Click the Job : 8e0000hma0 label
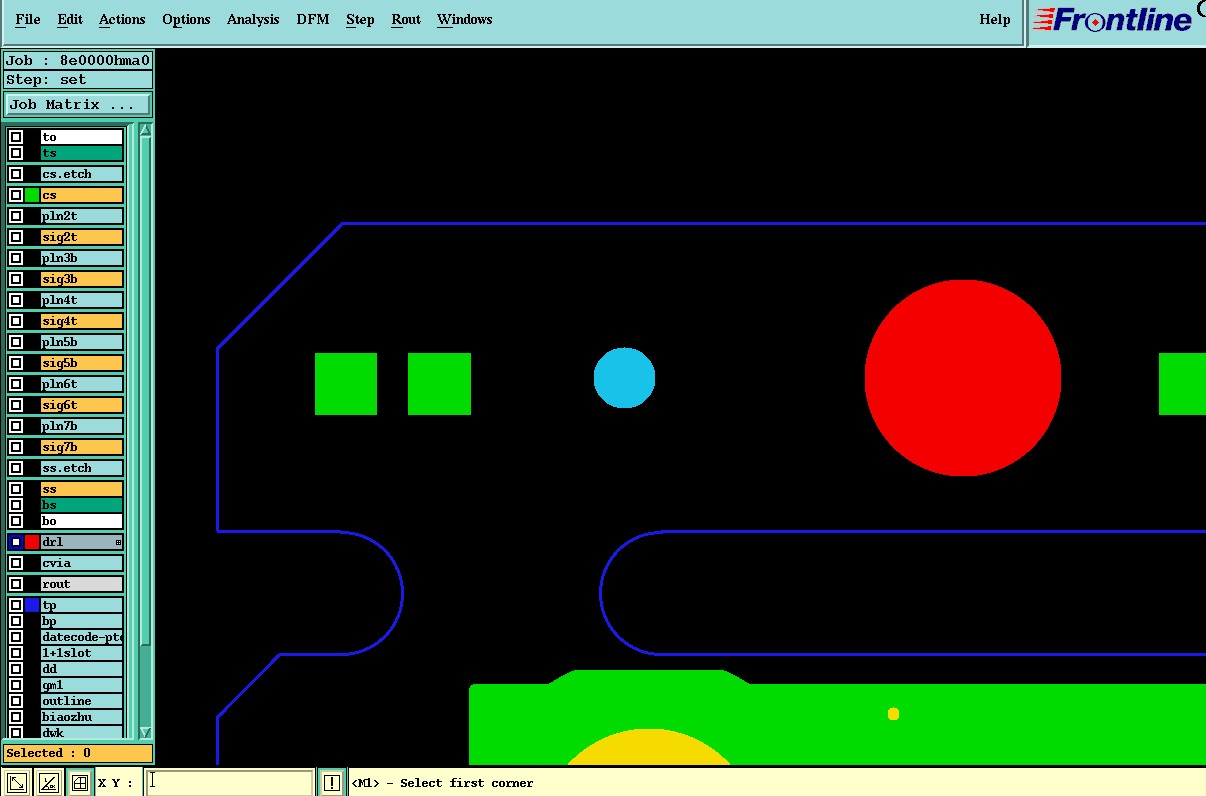 coord(78,60)
